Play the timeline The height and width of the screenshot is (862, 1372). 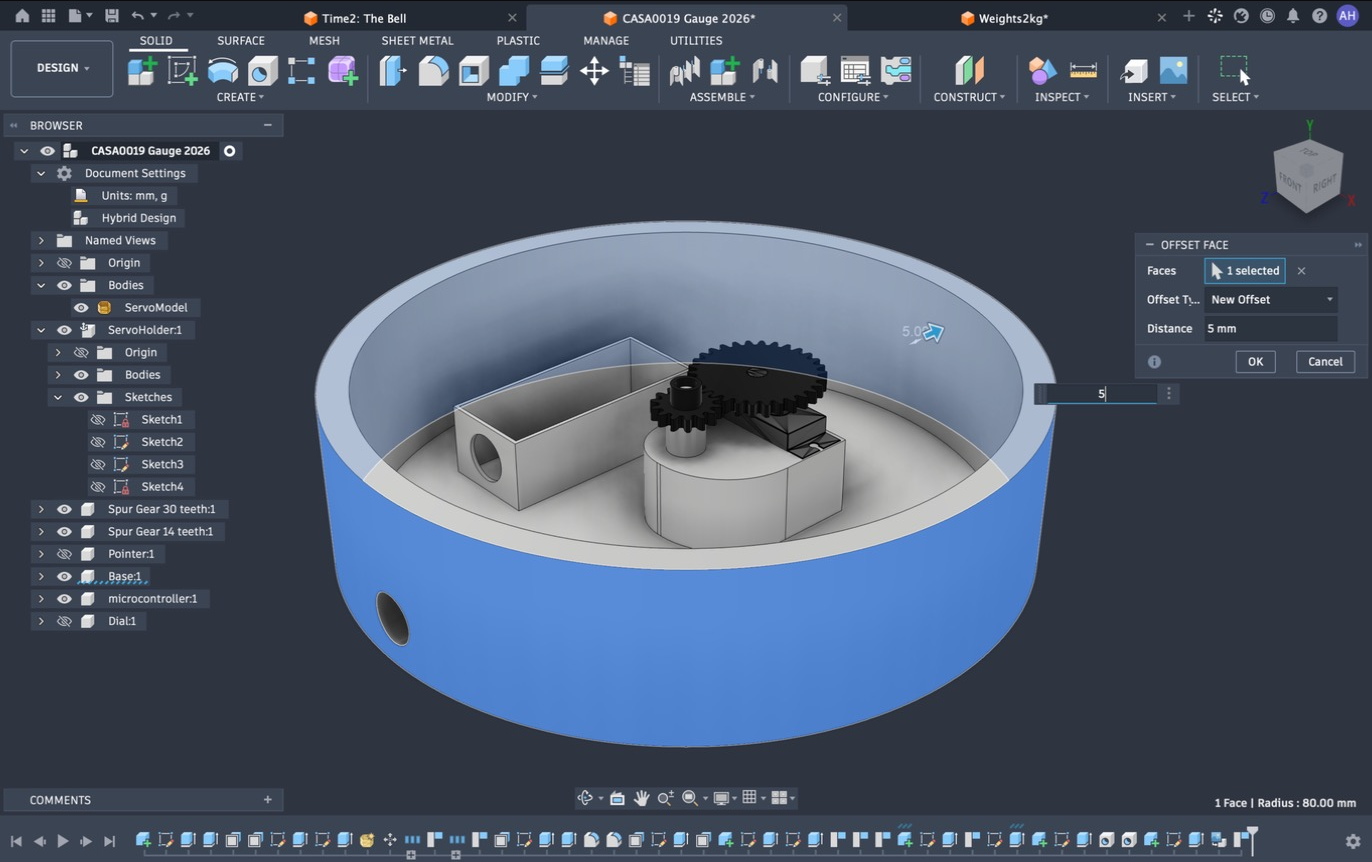(62, 841)
